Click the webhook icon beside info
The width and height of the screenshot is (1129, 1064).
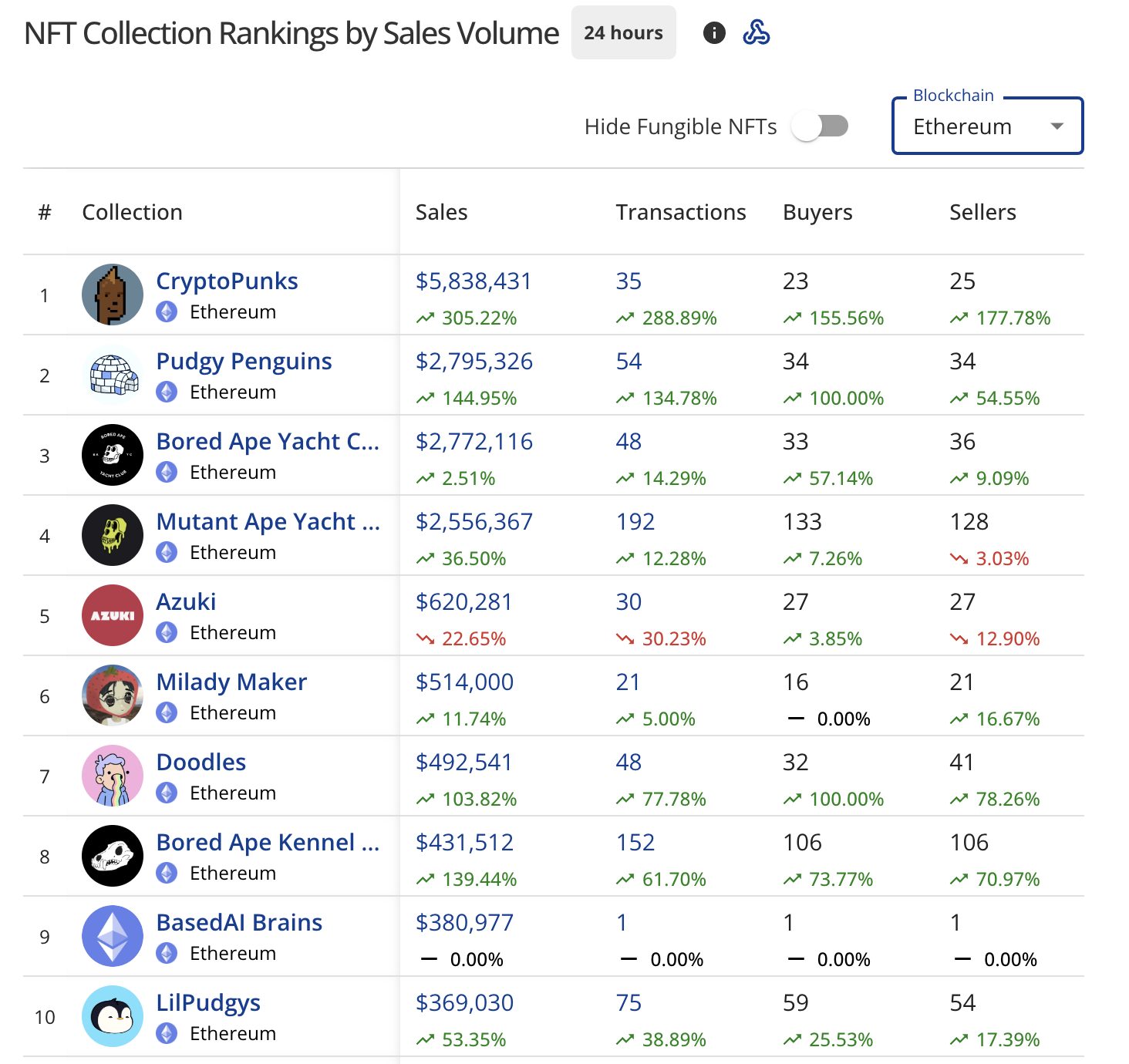pos(757,32)
